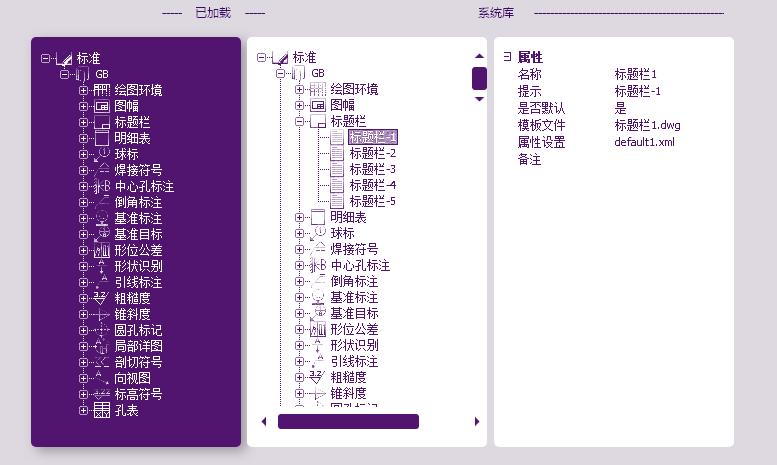Click the vertical scrollbar up arrow

pos(479,56)
